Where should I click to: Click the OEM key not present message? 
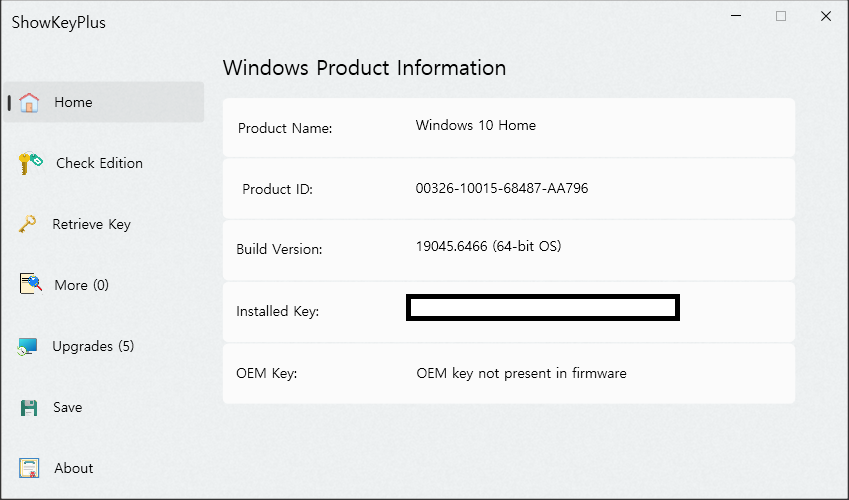click(521, 373)
